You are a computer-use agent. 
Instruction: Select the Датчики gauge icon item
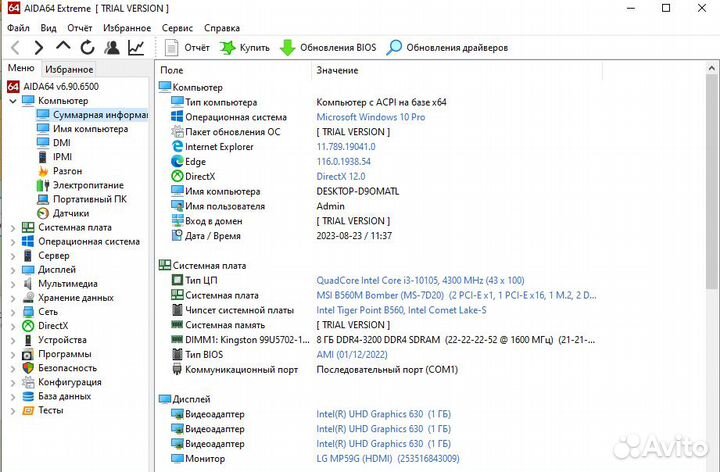[43, 214]
